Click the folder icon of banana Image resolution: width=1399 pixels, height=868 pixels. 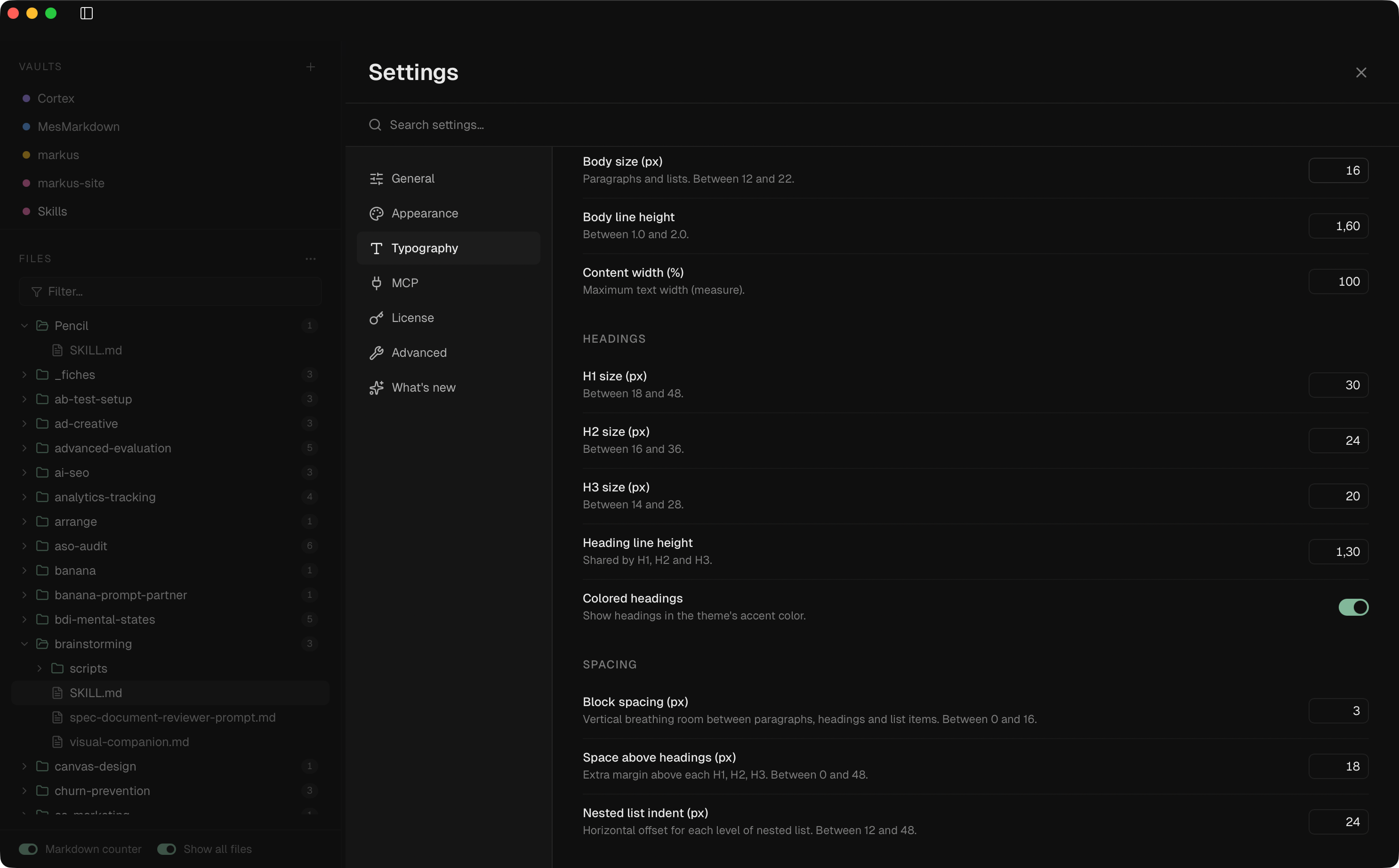click(x=42, y=571)
